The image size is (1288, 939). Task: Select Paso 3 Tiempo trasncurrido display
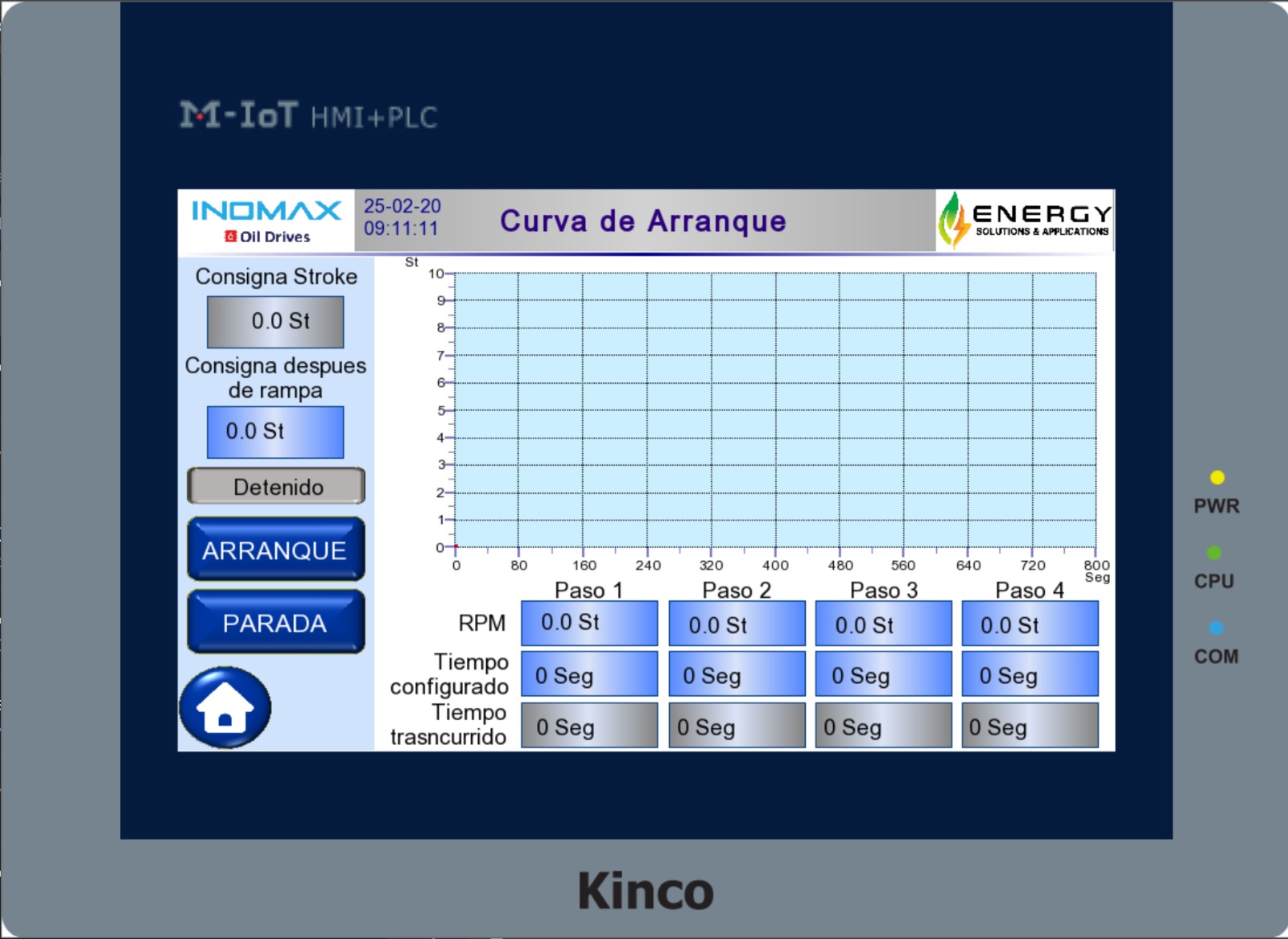pos(883,726)
